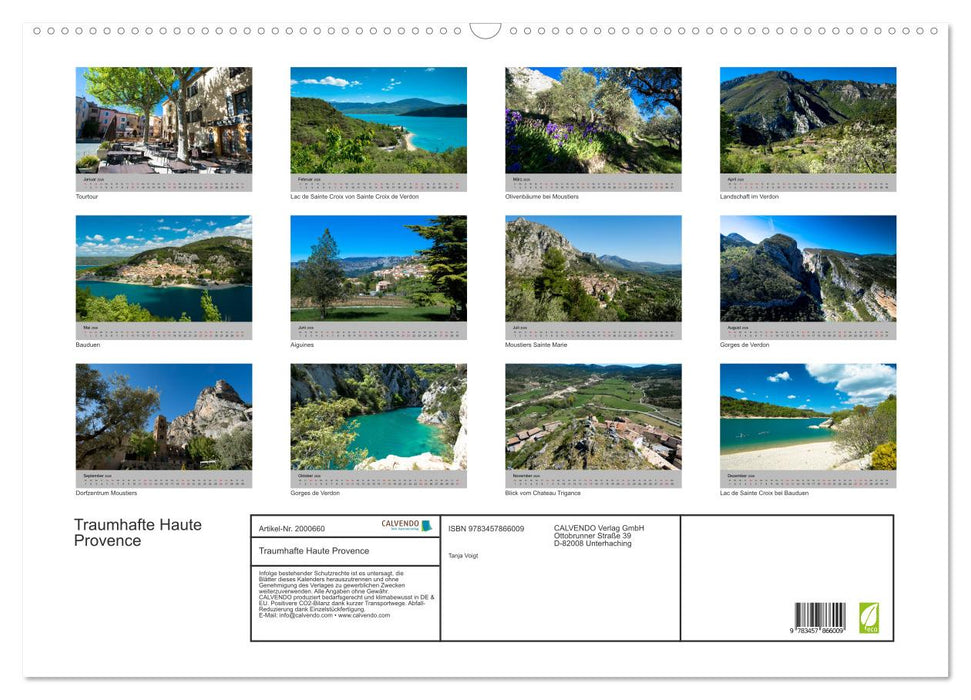Click the ISBN number 9783457866009

(x=485, y=528)
